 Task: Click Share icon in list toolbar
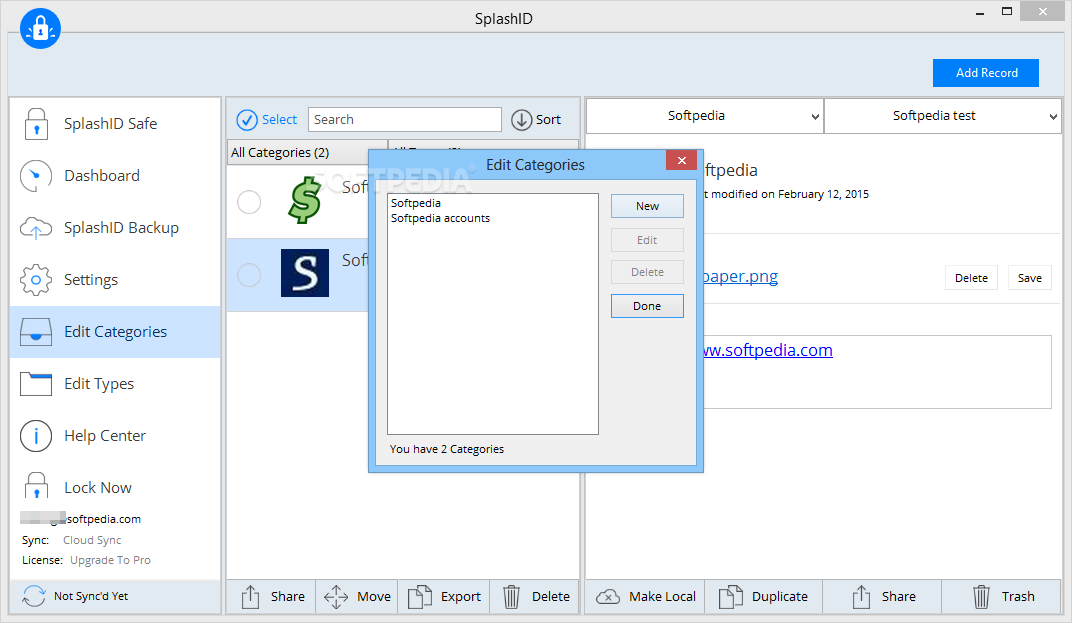[251, 596]
